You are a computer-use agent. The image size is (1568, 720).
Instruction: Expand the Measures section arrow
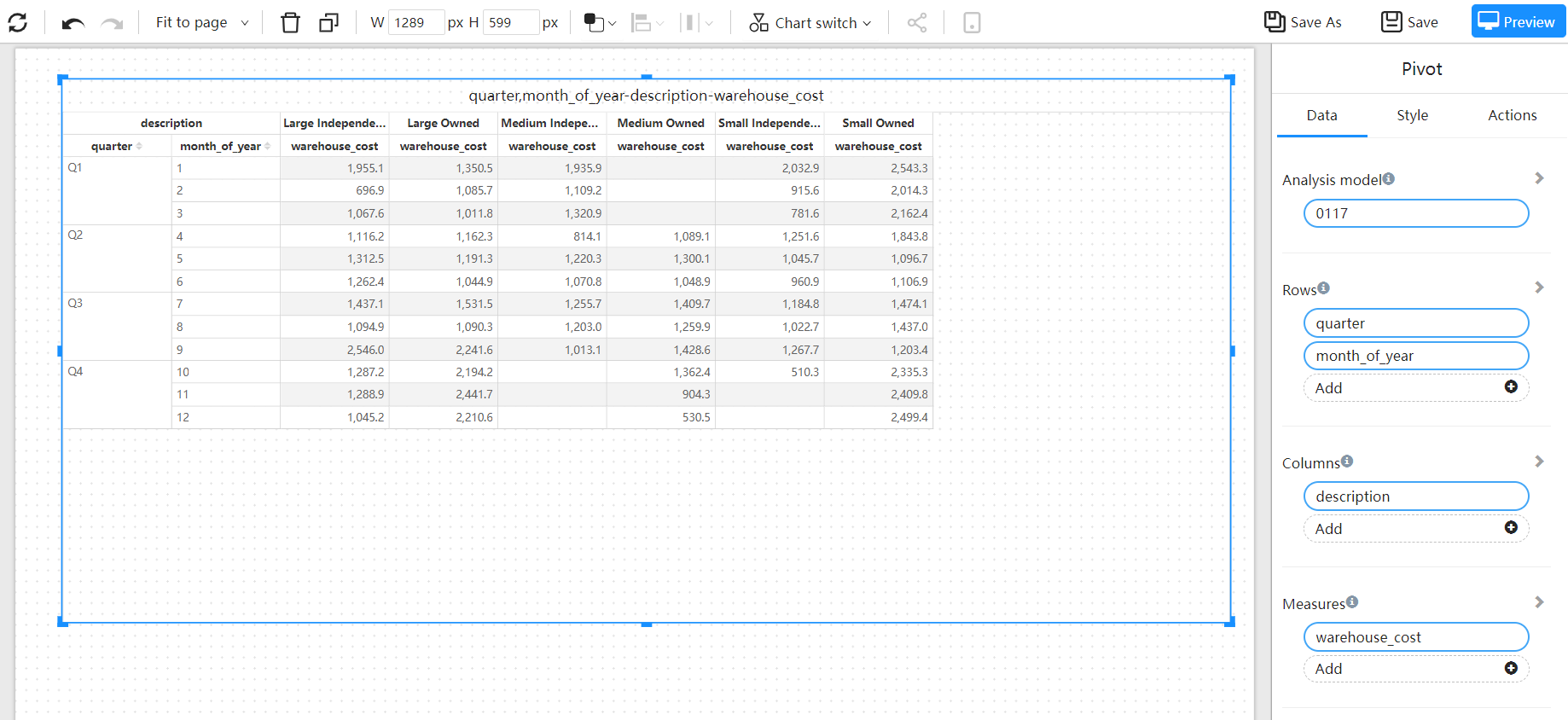click(x=1539, y=602)
